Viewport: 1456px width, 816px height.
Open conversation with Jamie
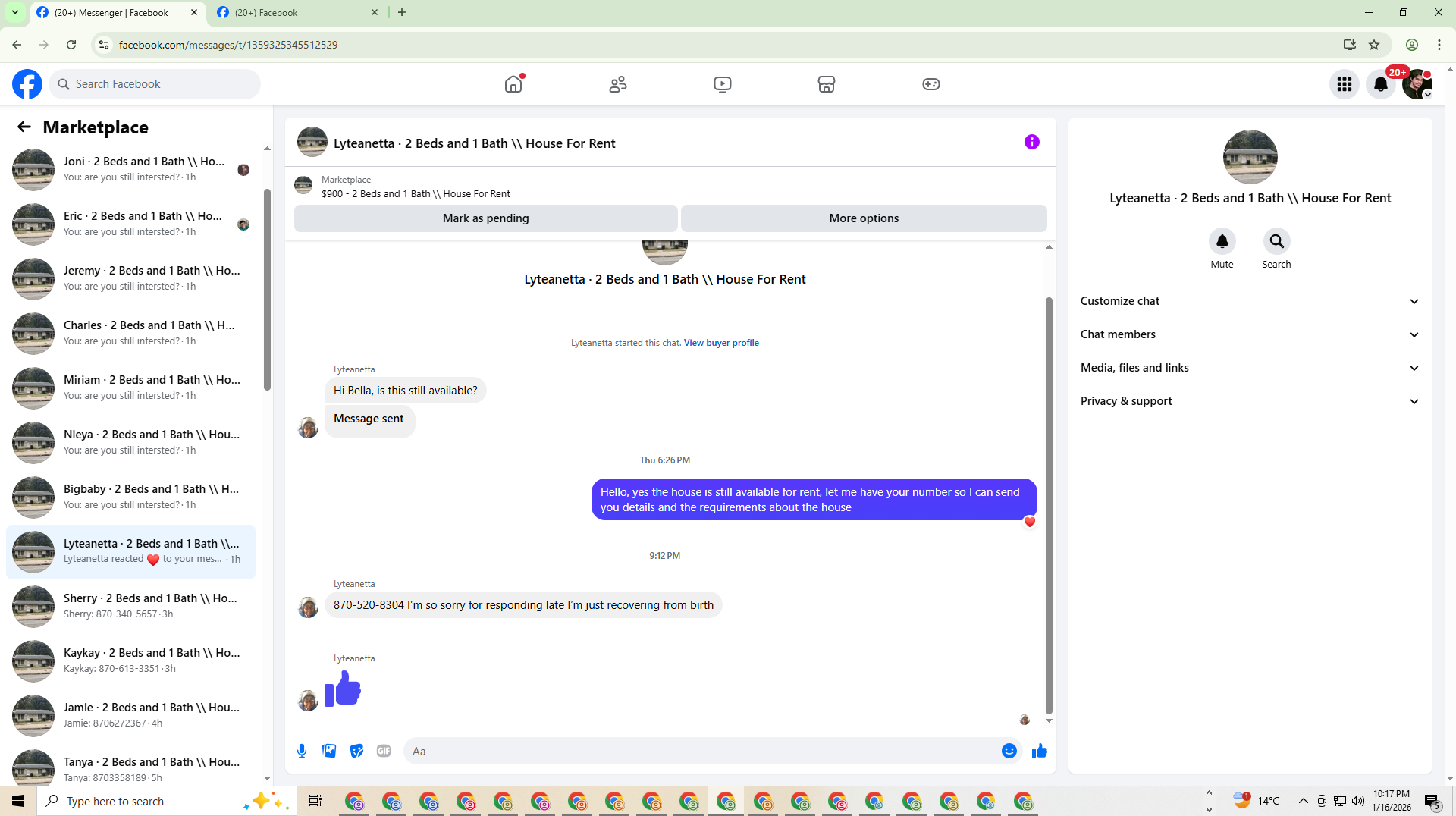(130, 714)
